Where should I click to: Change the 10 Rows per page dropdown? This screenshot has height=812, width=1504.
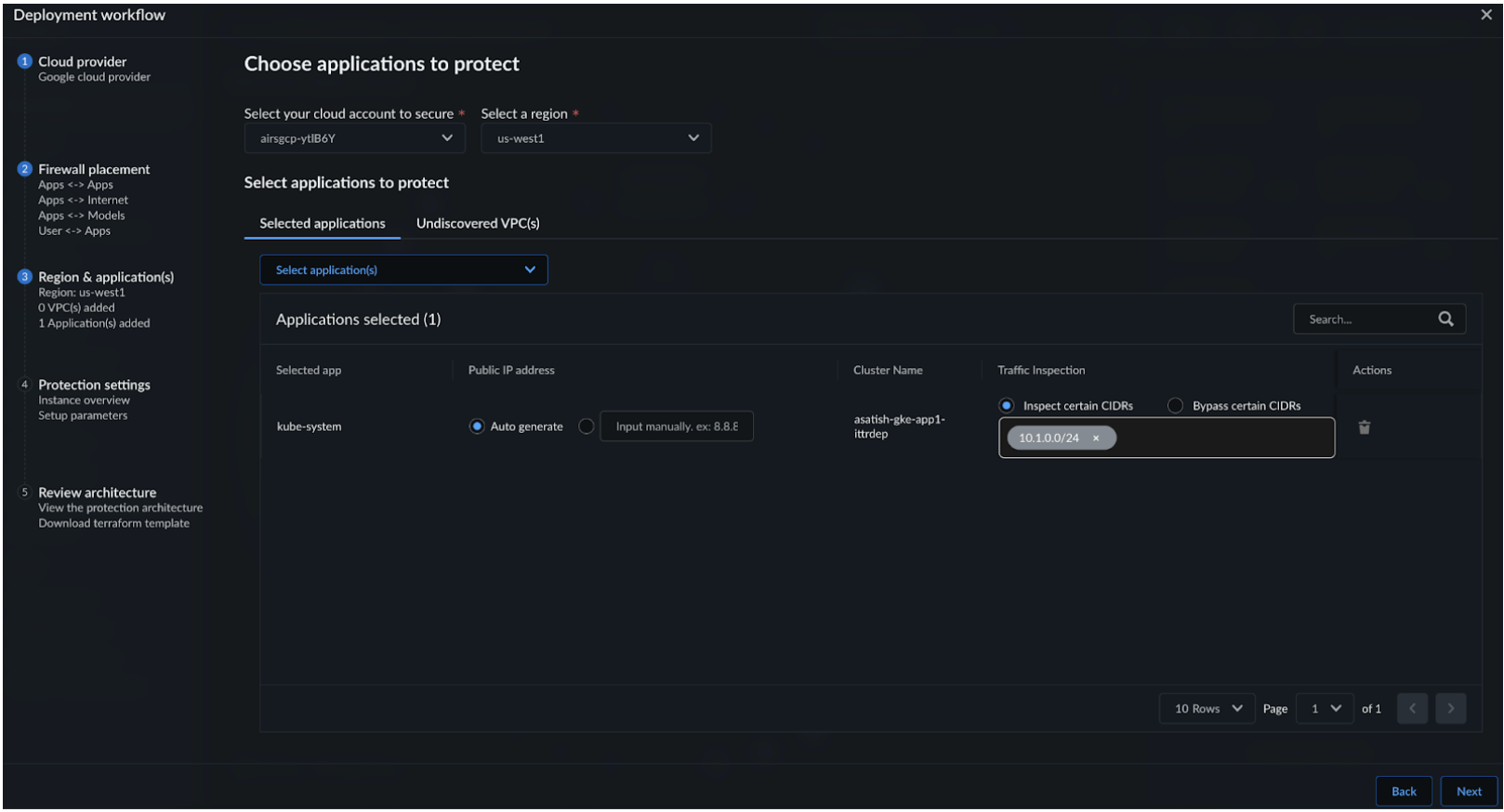coord(1207,709)
